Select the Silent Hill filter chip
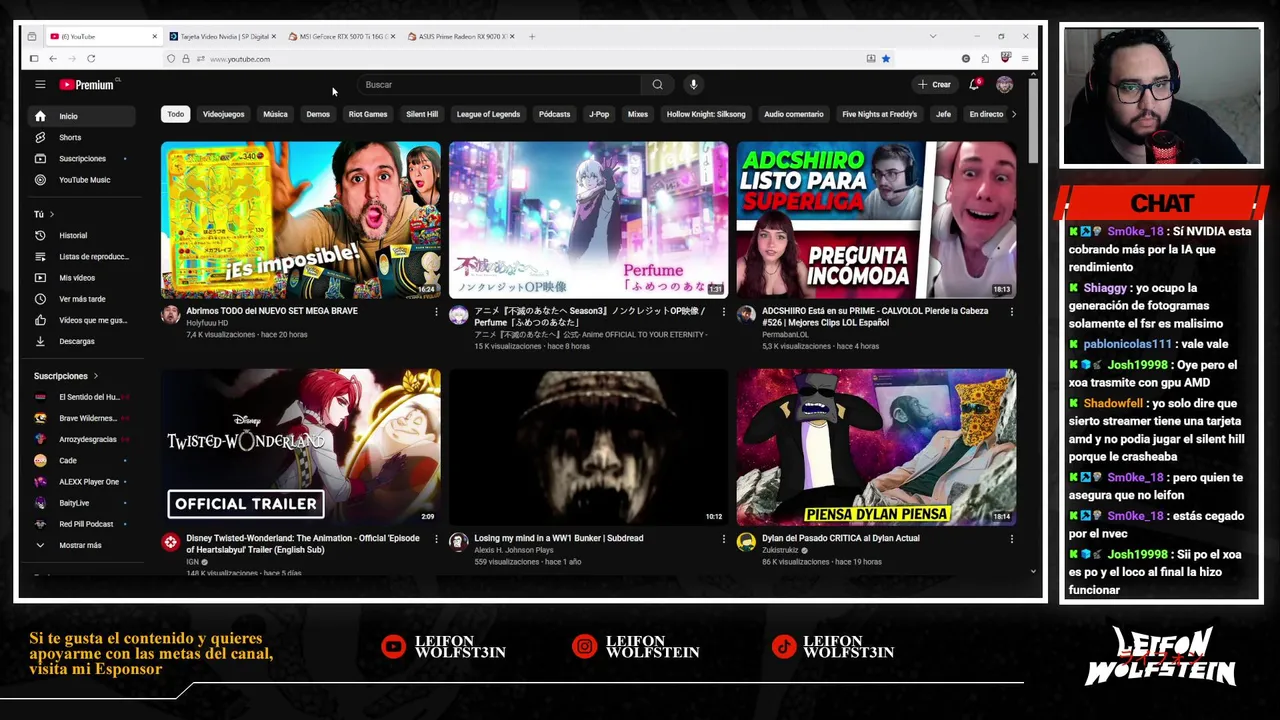This screenshot has width=1280, height=720. [422, 114]
